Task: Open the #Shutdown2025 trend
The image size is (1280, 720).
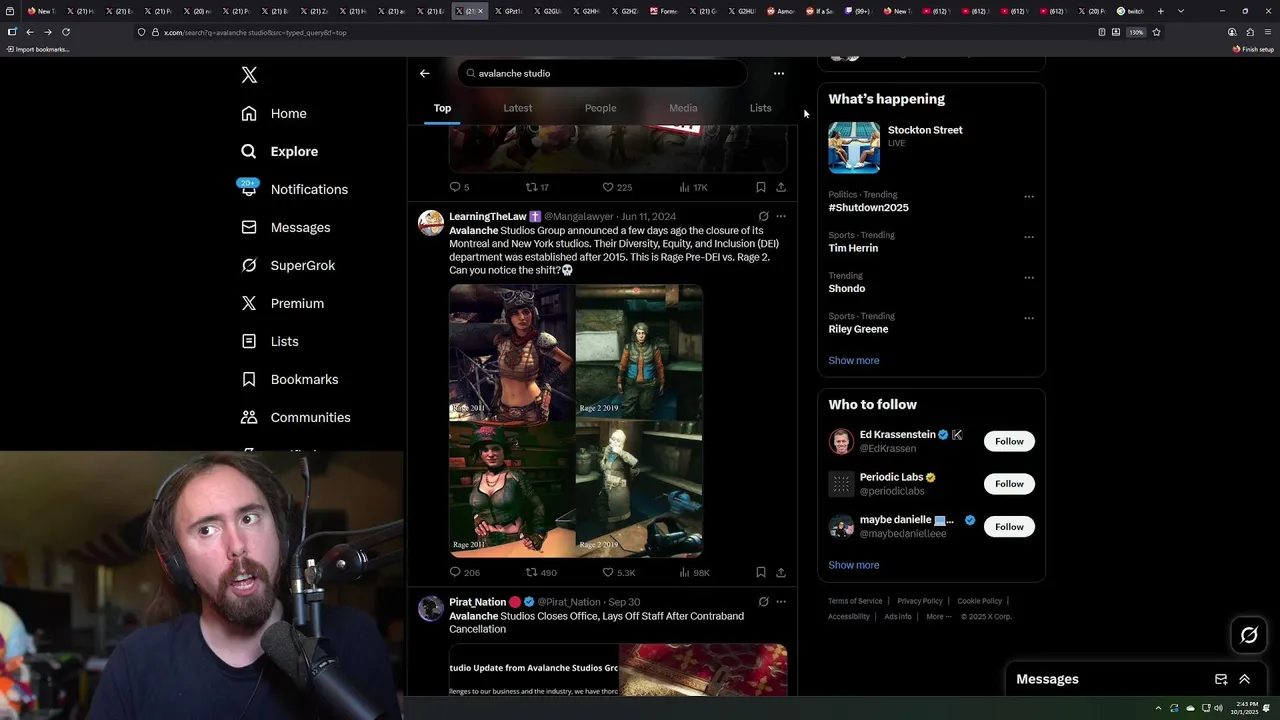Action: [868, 208]
